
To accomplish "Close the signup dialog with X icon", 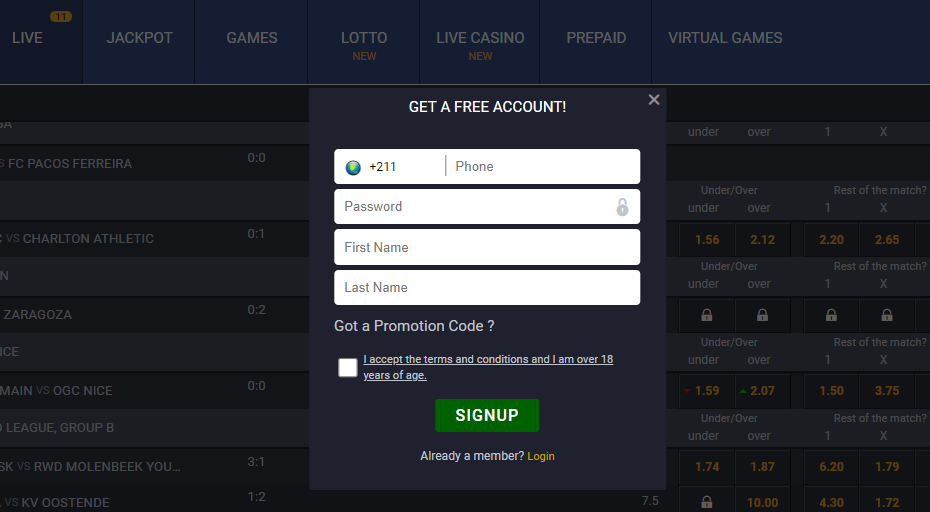I will coord(654,100).
